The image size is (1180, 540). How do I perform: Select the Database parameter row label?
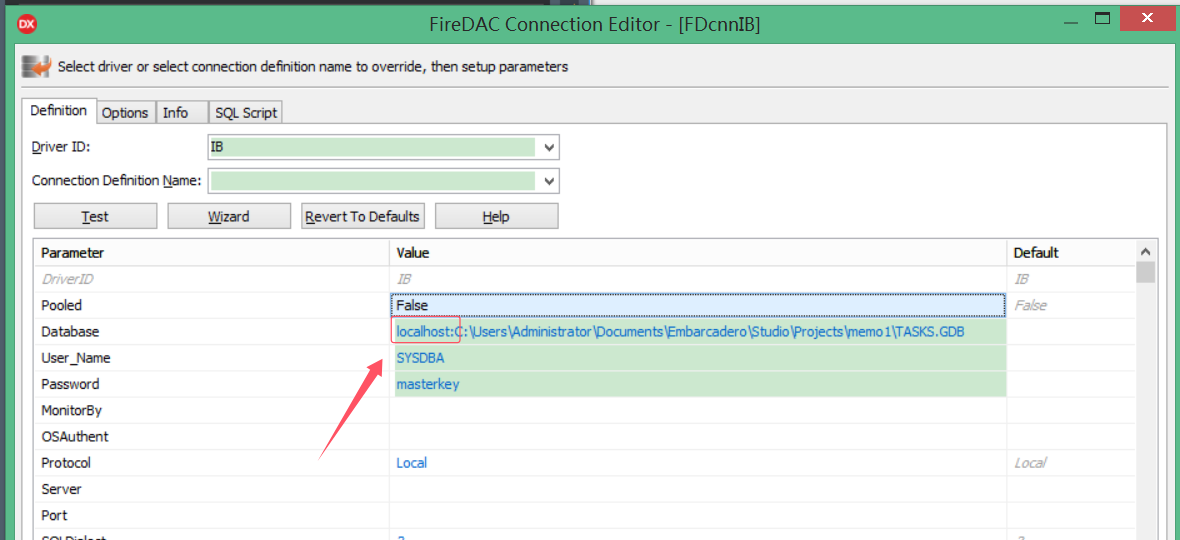pos(70,332)
